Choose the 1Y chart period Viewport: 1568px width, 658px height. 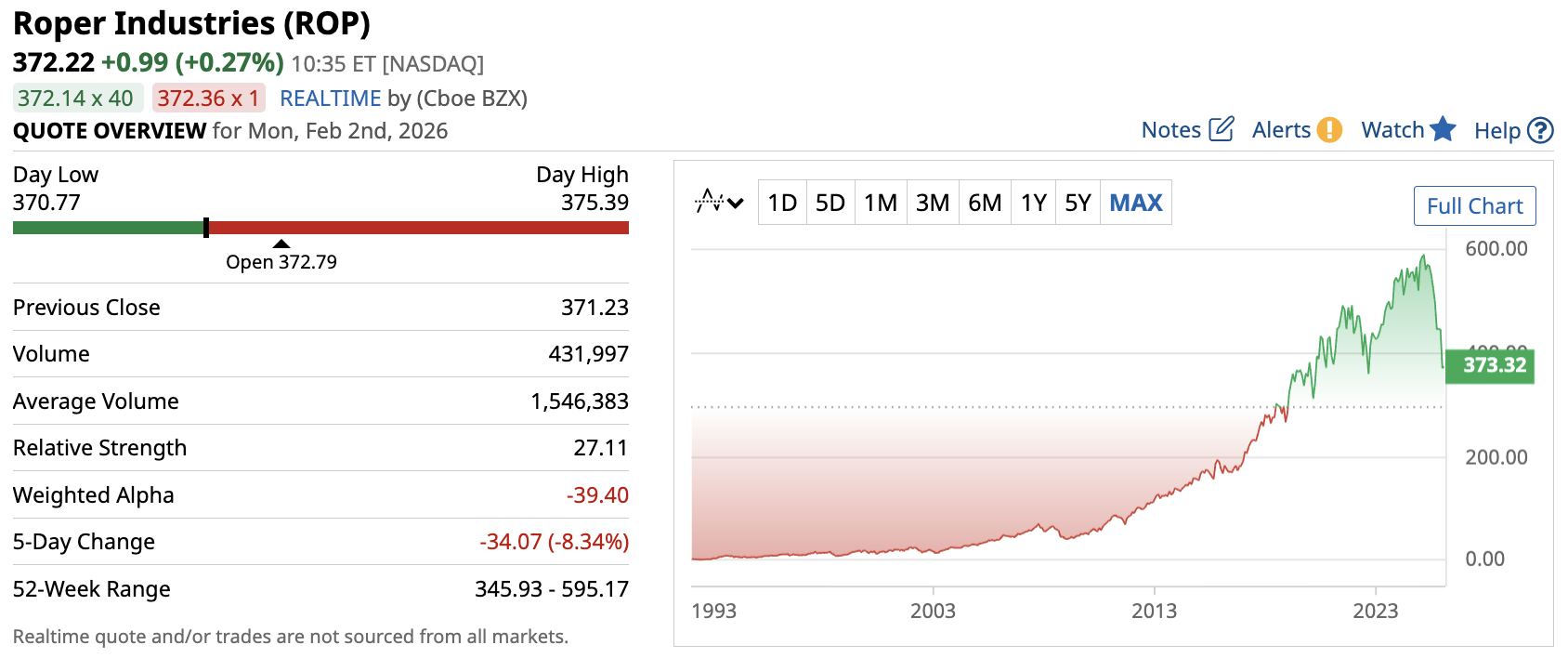(1034, 203)
